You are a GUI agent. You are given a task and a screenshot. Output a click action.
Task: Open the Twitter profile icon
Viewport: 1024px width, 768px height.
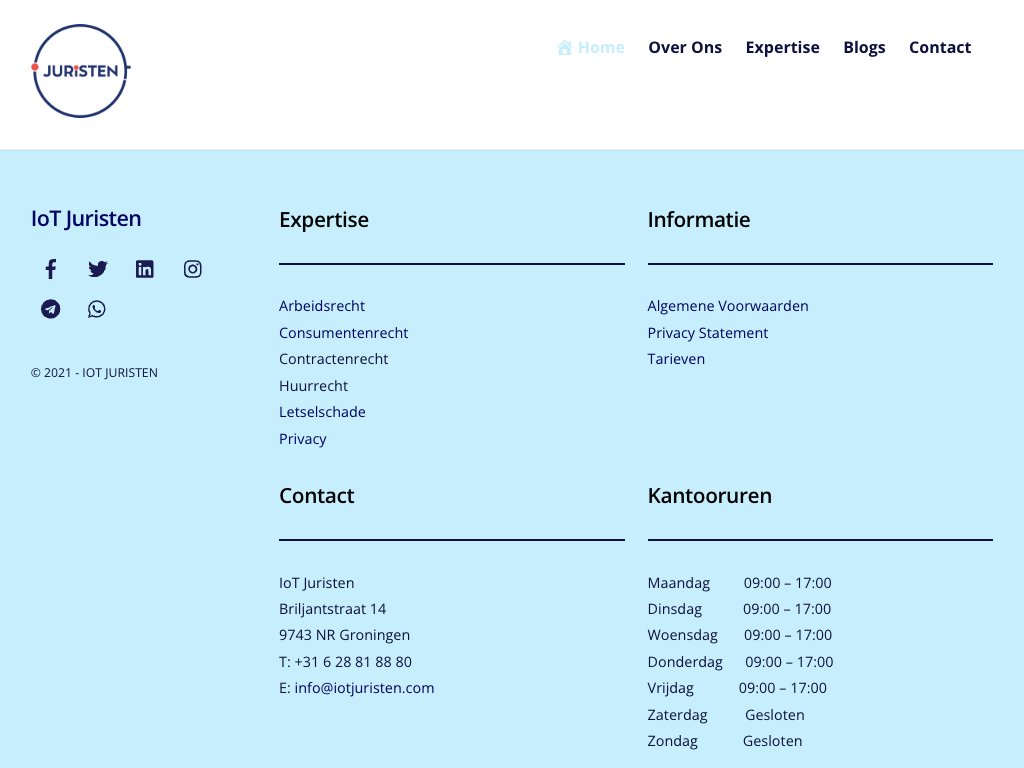(97, 269)
